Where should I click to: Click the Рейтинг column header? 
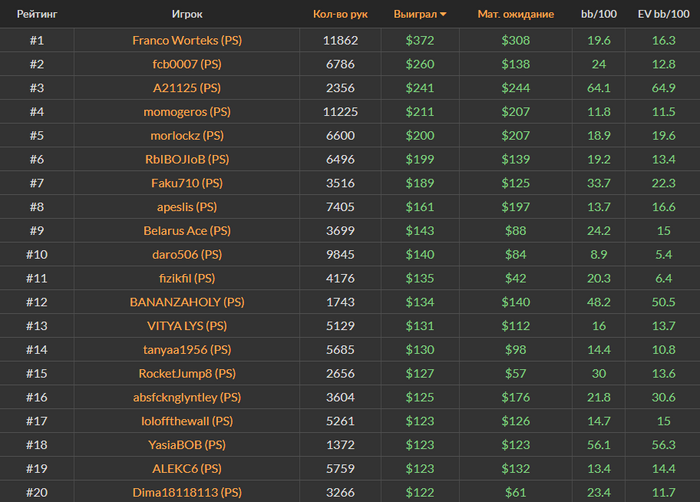[x=36, y=15]
